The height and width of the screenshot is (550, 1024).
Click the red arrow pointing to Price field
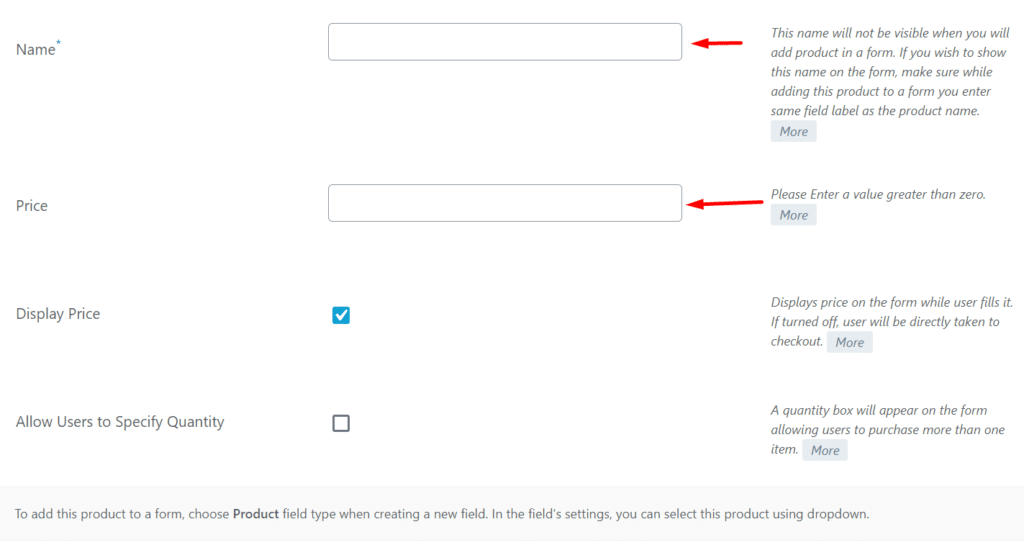727,204
